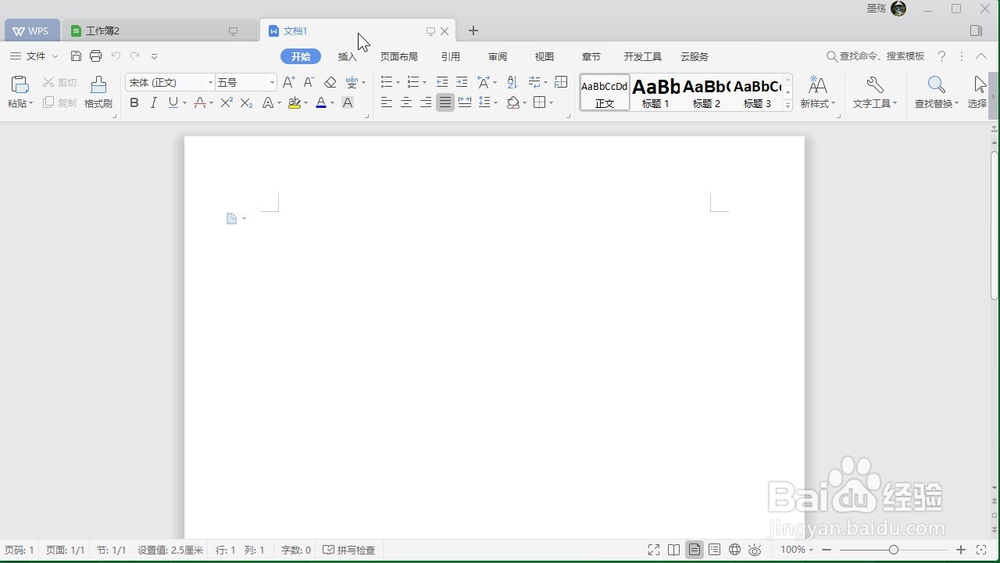This screenshot has width=1000, height=563.
Task: Toggle Underline formatting
Action: (x=173, y=103)
